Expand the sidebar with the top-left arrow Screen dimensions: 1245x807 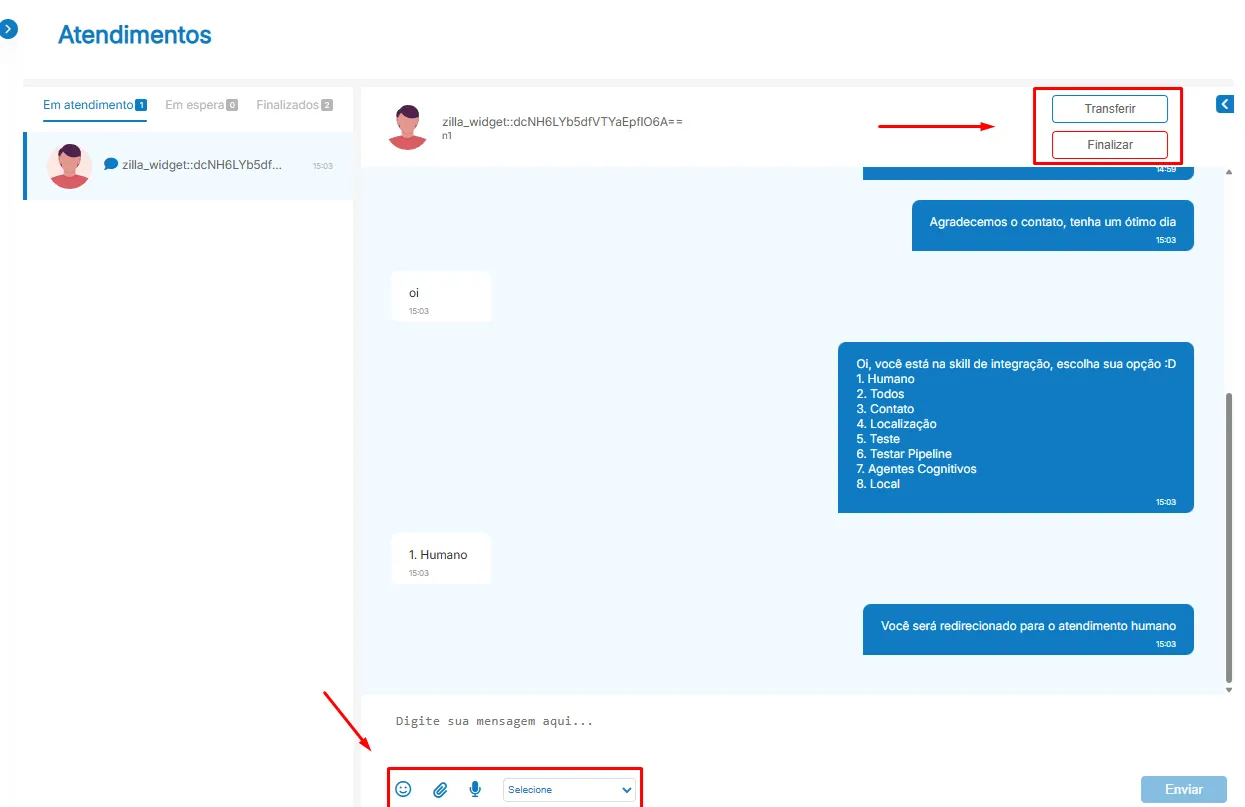point(10,30)
